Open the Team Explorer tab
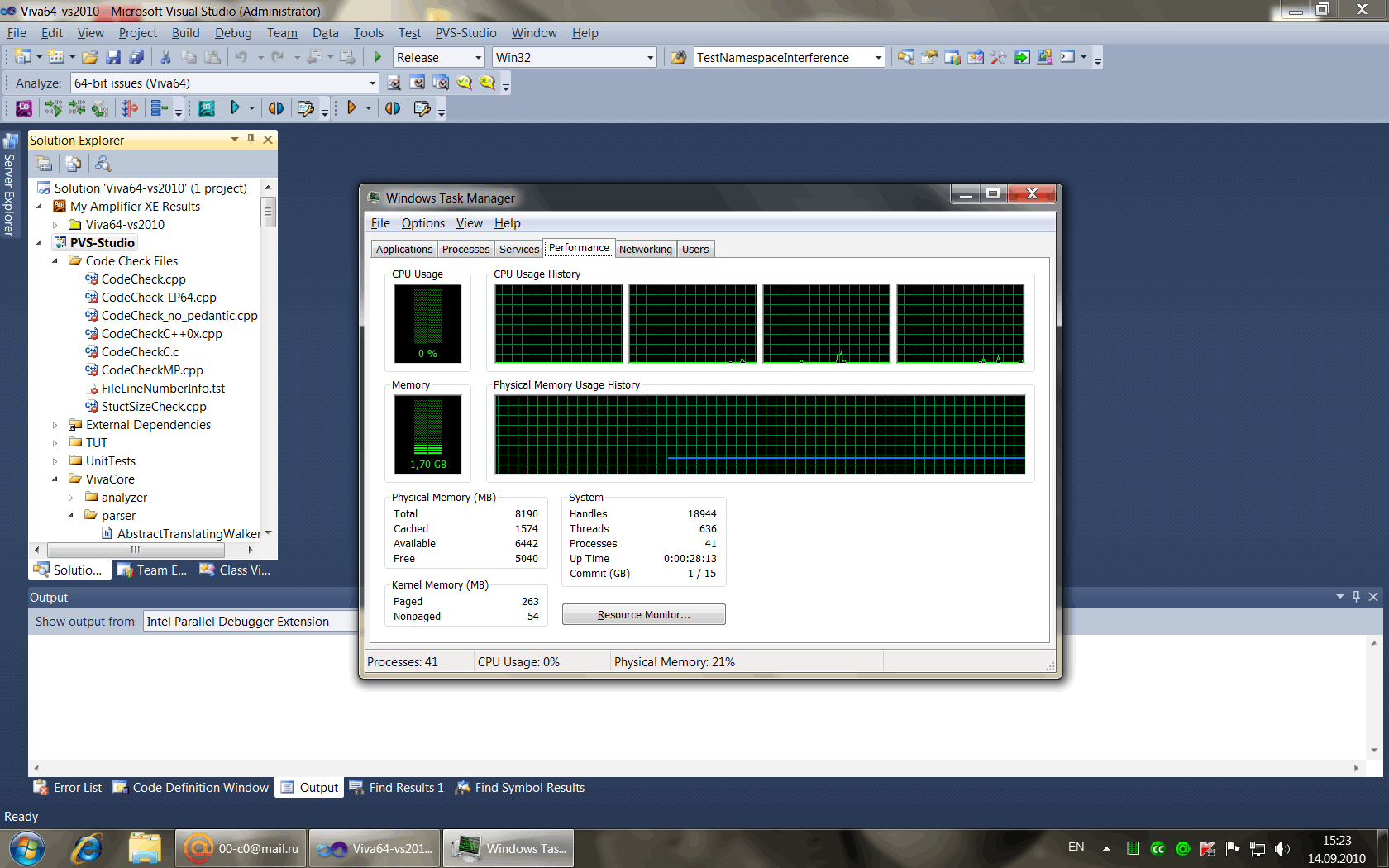The height and width of the screenshot is (868, 1389). pyautogui.click(x=152, y=570)
